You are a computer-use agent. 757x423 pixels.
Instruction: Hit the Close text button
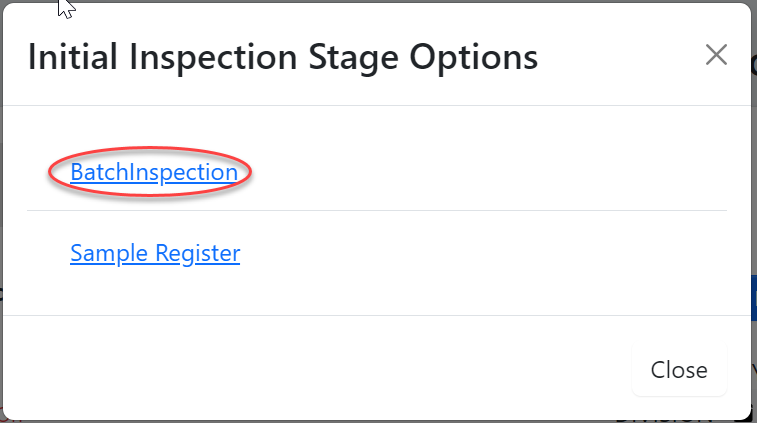coord(679,370)
